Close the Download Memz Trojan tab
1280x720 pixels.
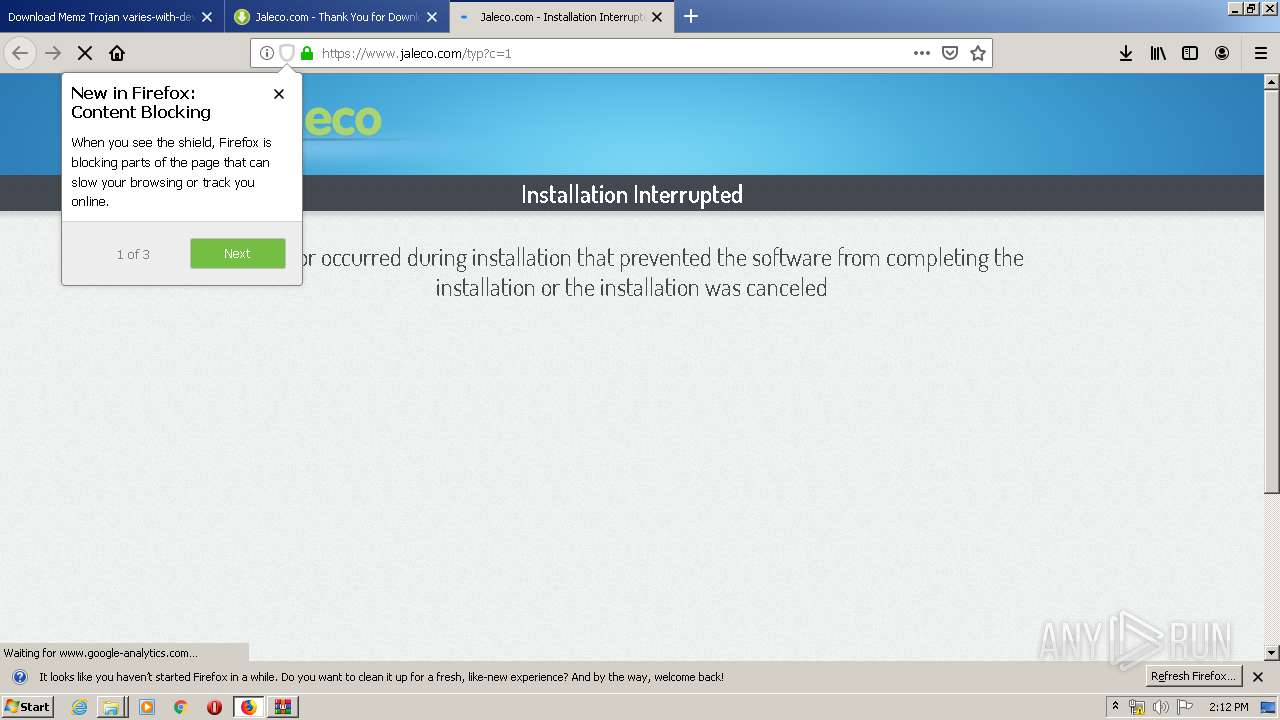[207, 17]
